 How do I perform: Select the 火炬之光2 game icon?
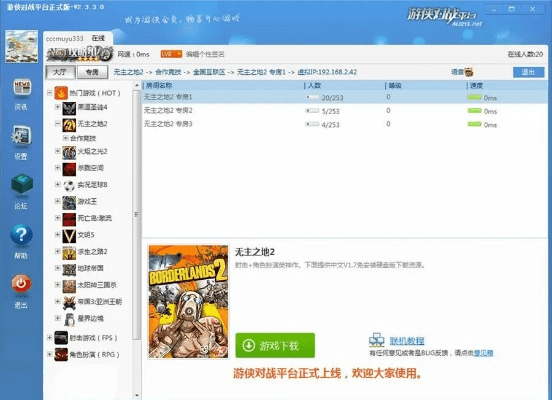point(69,152)
